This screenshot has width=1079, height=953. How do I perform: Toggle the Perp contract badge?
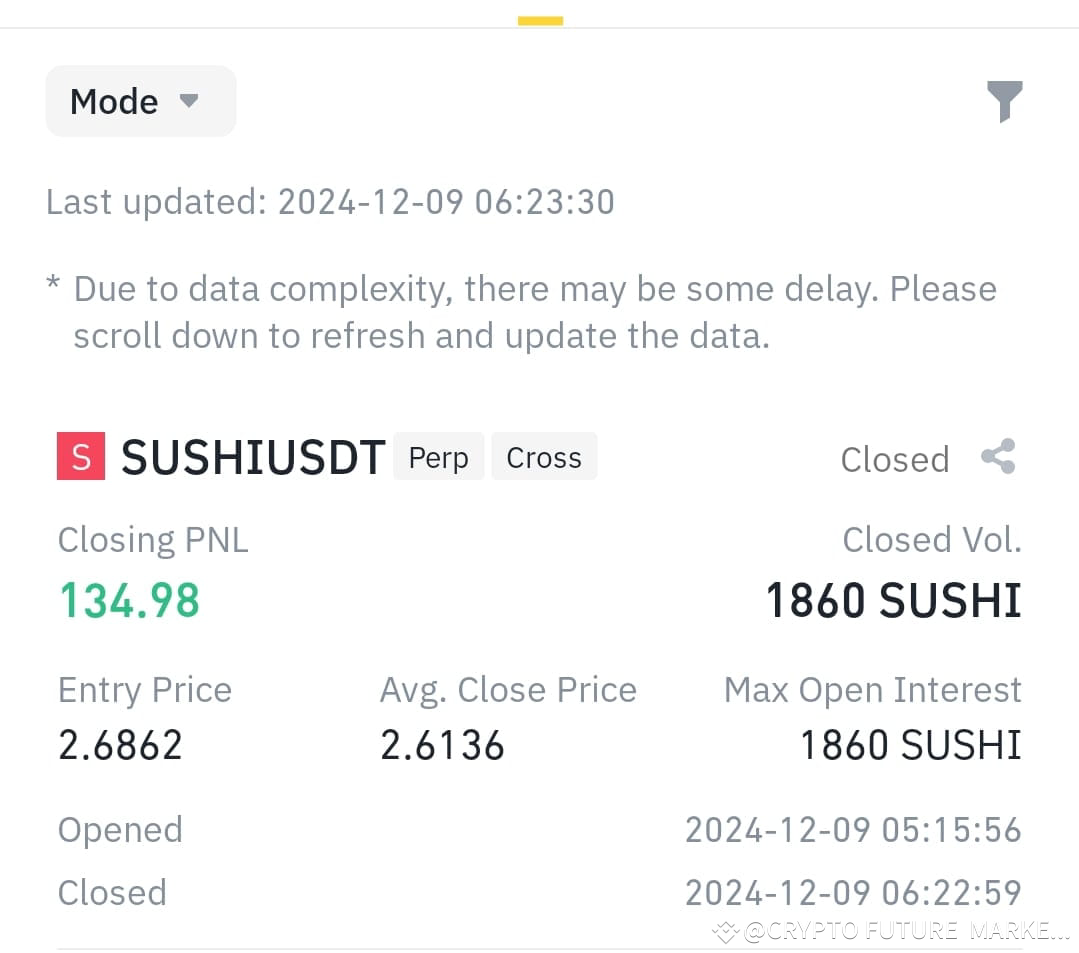pyautogui.click(x=438, y=456)
